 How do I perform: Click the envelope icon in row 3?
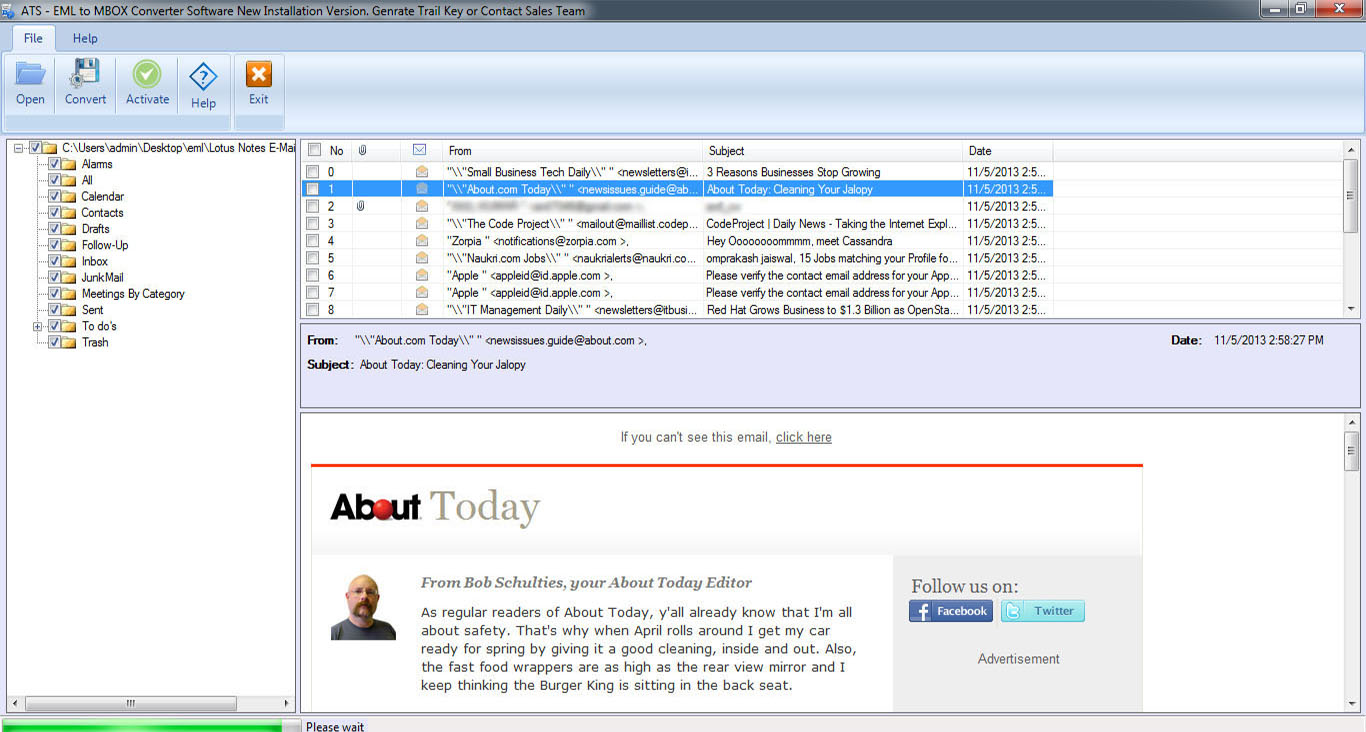point(422,223)
